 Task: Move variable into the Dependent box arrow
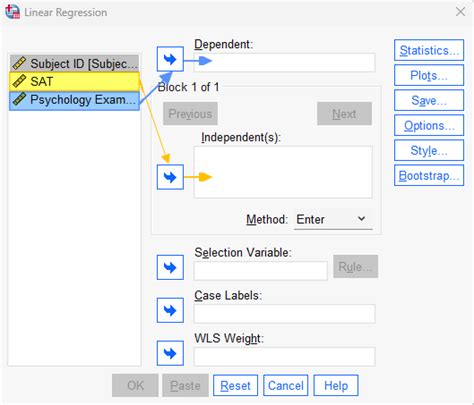170,59
